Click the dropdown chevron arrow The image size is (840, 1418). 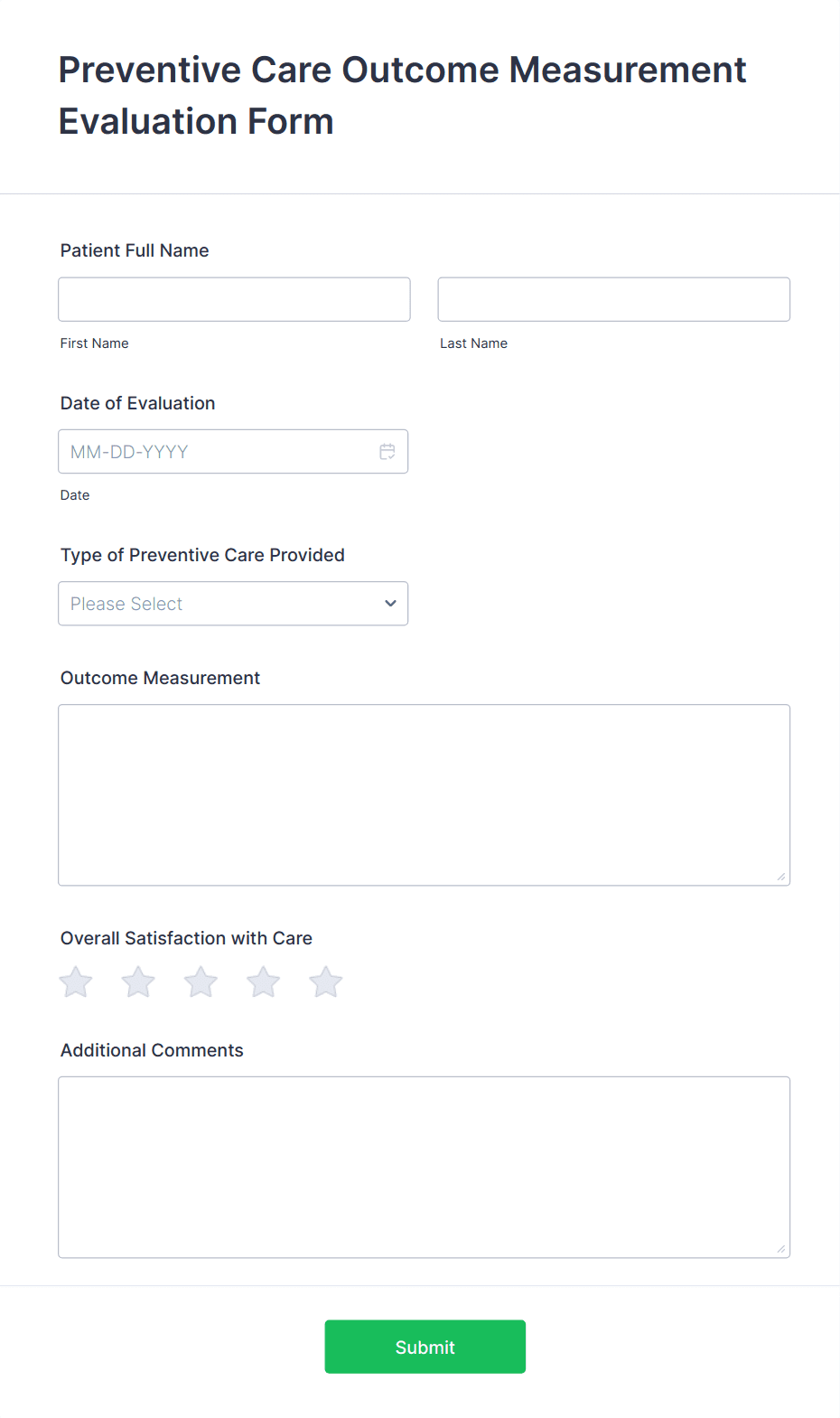pyautogui.click(x=390, y=604)
